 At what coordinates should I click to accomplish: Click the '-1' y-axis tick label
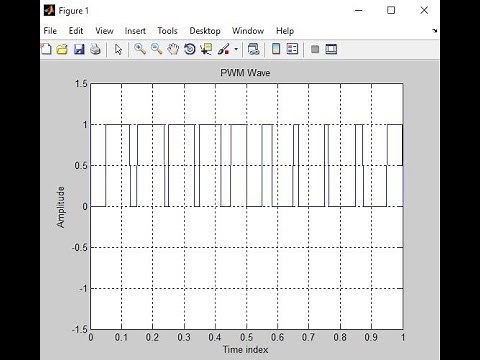[x=83, y=289]
